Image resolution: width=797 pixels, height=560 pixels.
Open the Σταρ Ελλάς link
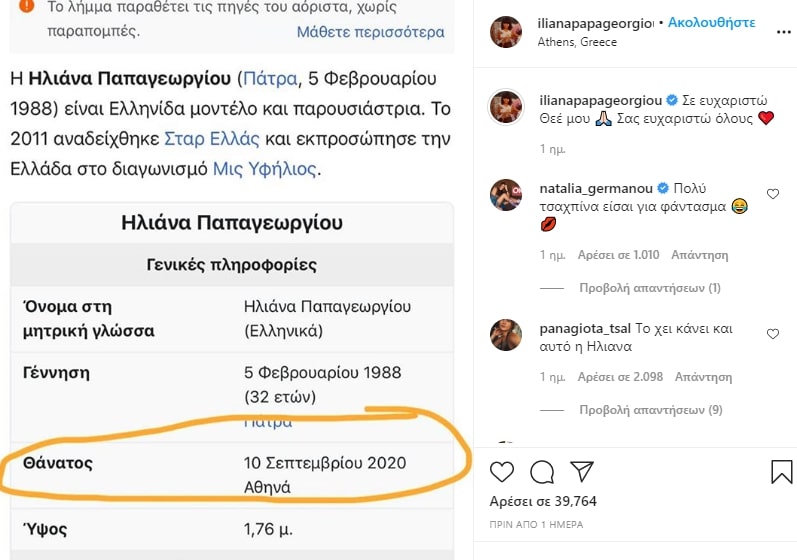point(211,139)
